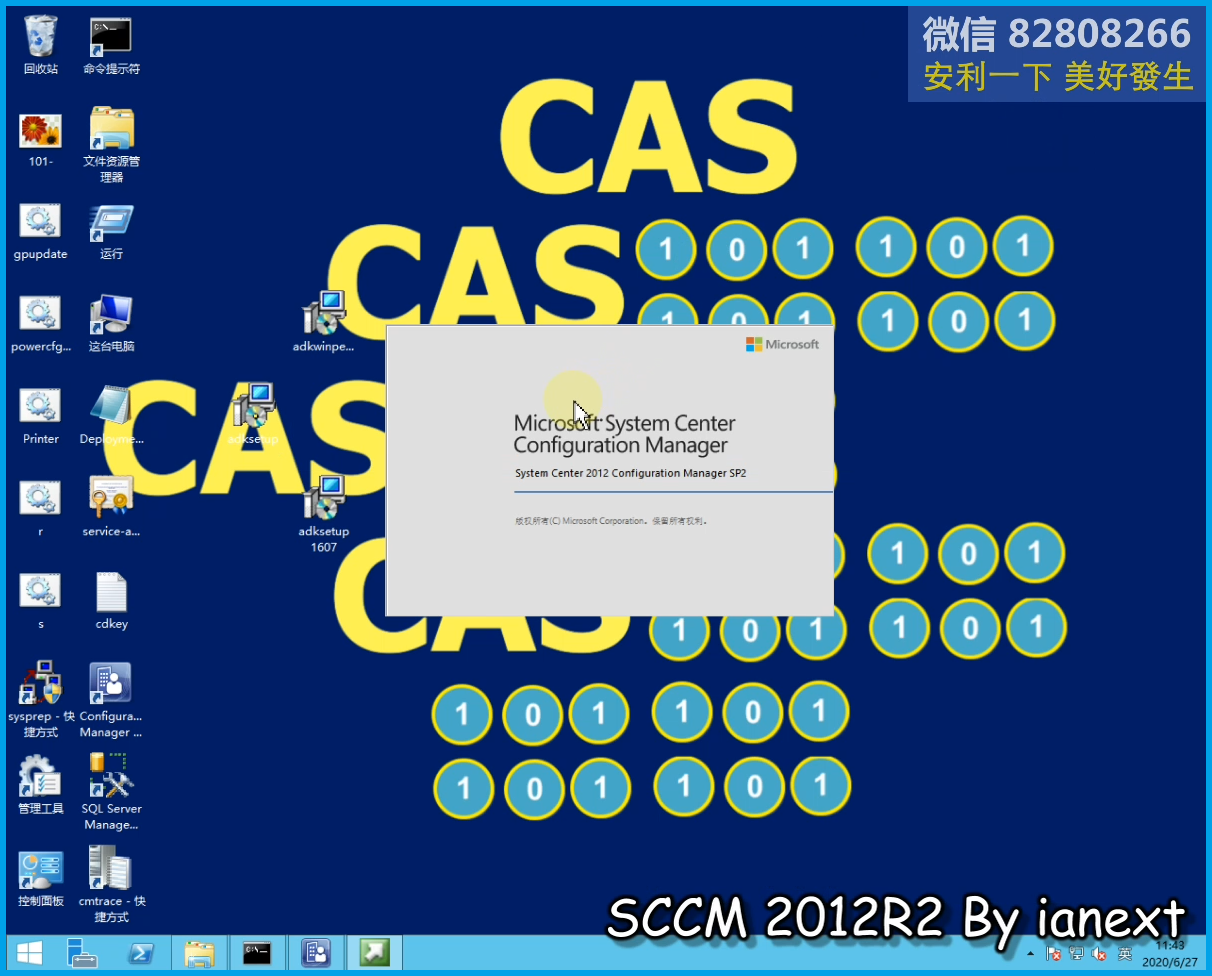Screen dimensions: 1212x976
Task: Select the desktop file named r
Action: 41,509
